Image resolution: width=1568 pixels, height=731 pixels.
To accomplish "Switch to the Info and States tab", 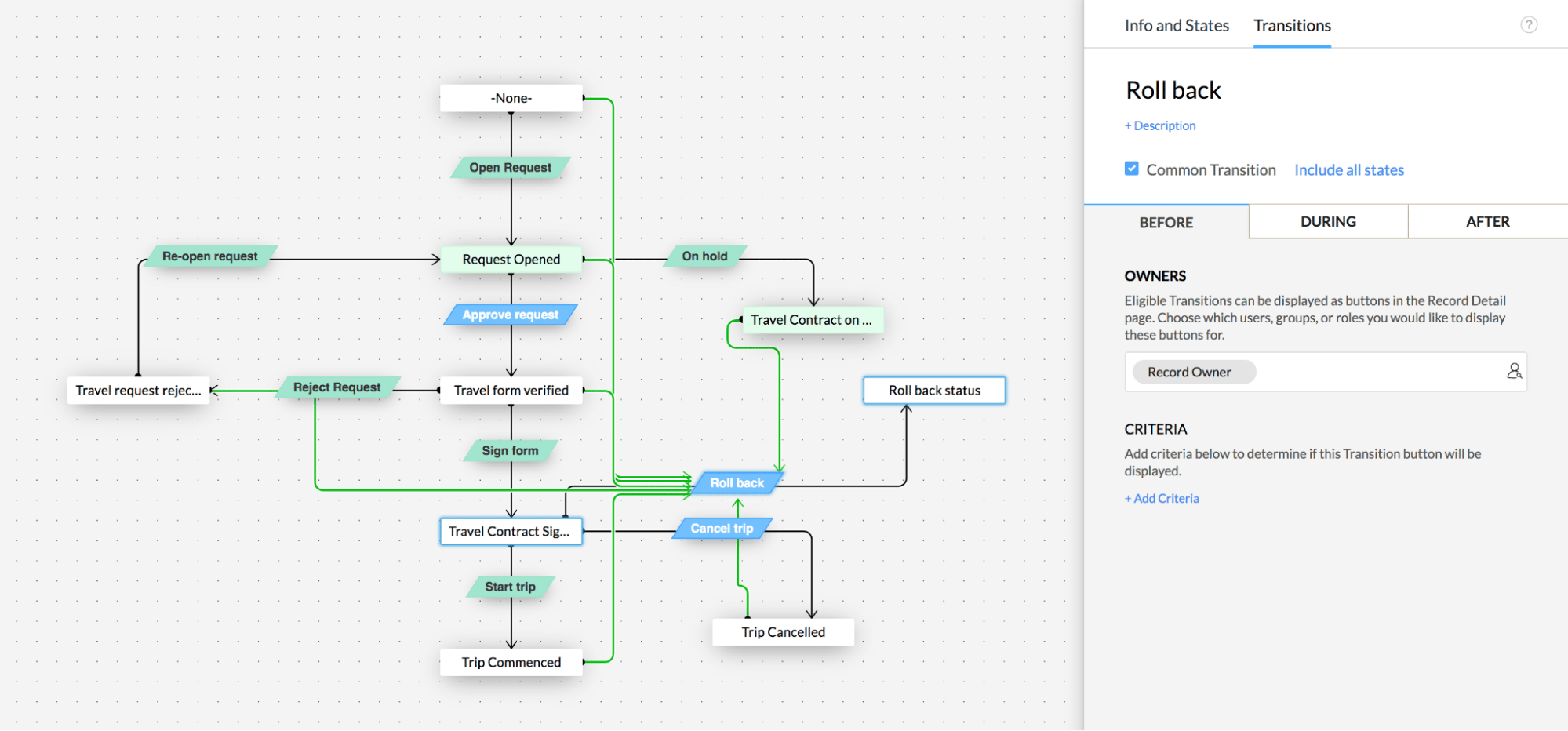I will [x=1176, y=25].
